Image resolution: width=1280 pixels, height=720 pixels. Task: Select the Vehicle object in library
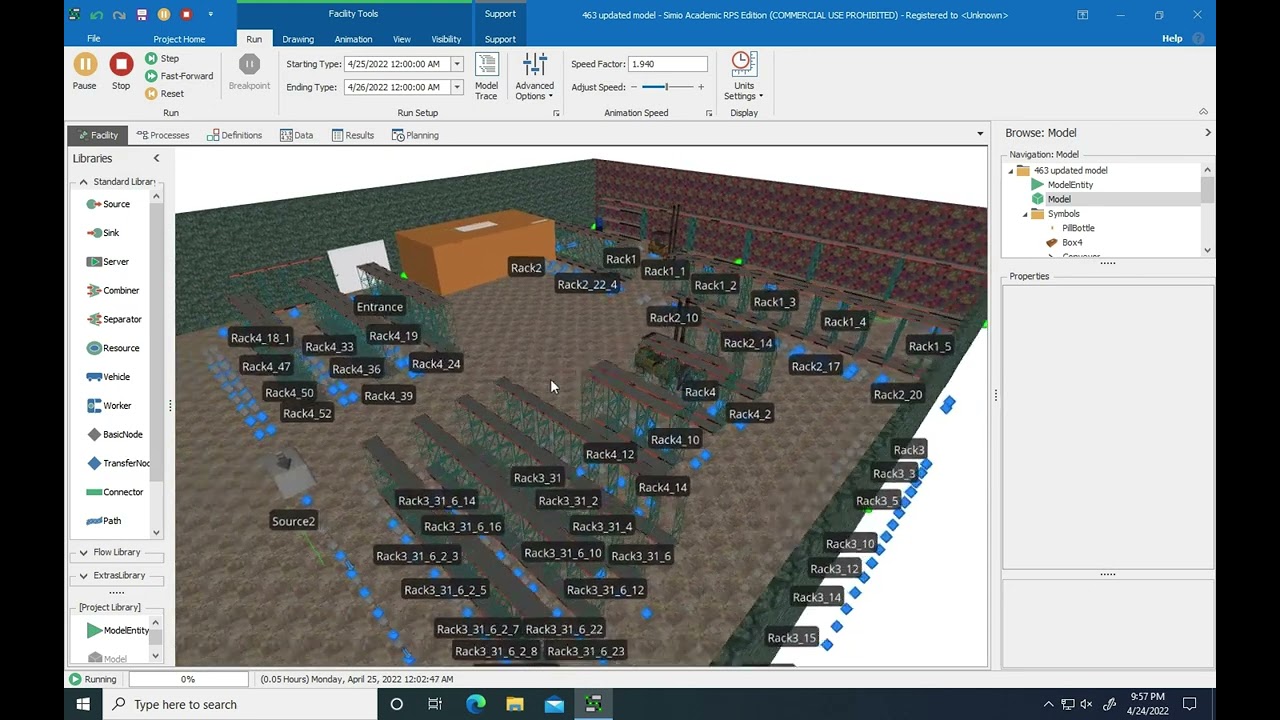click(108, 377)
